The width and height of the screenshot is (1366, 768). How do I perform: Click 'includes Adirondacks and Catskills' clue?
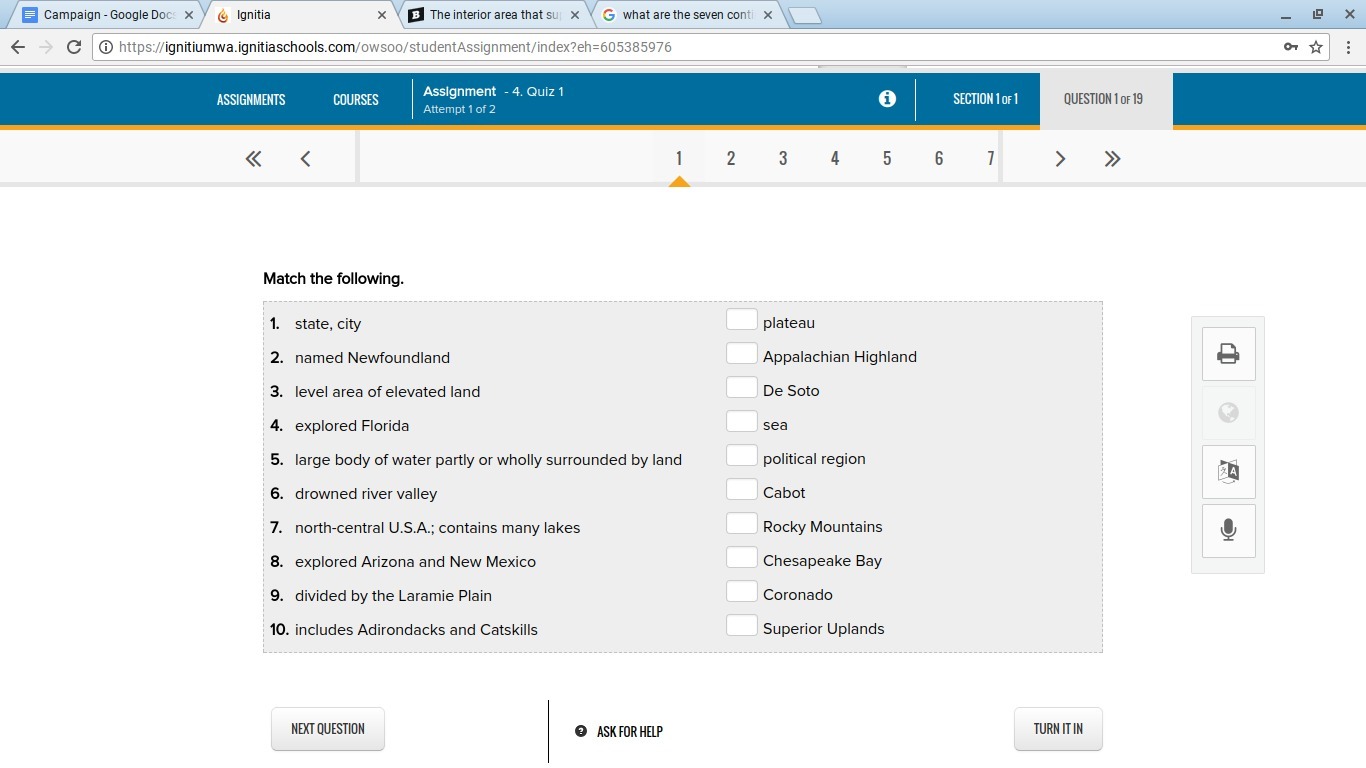[416, 630]
